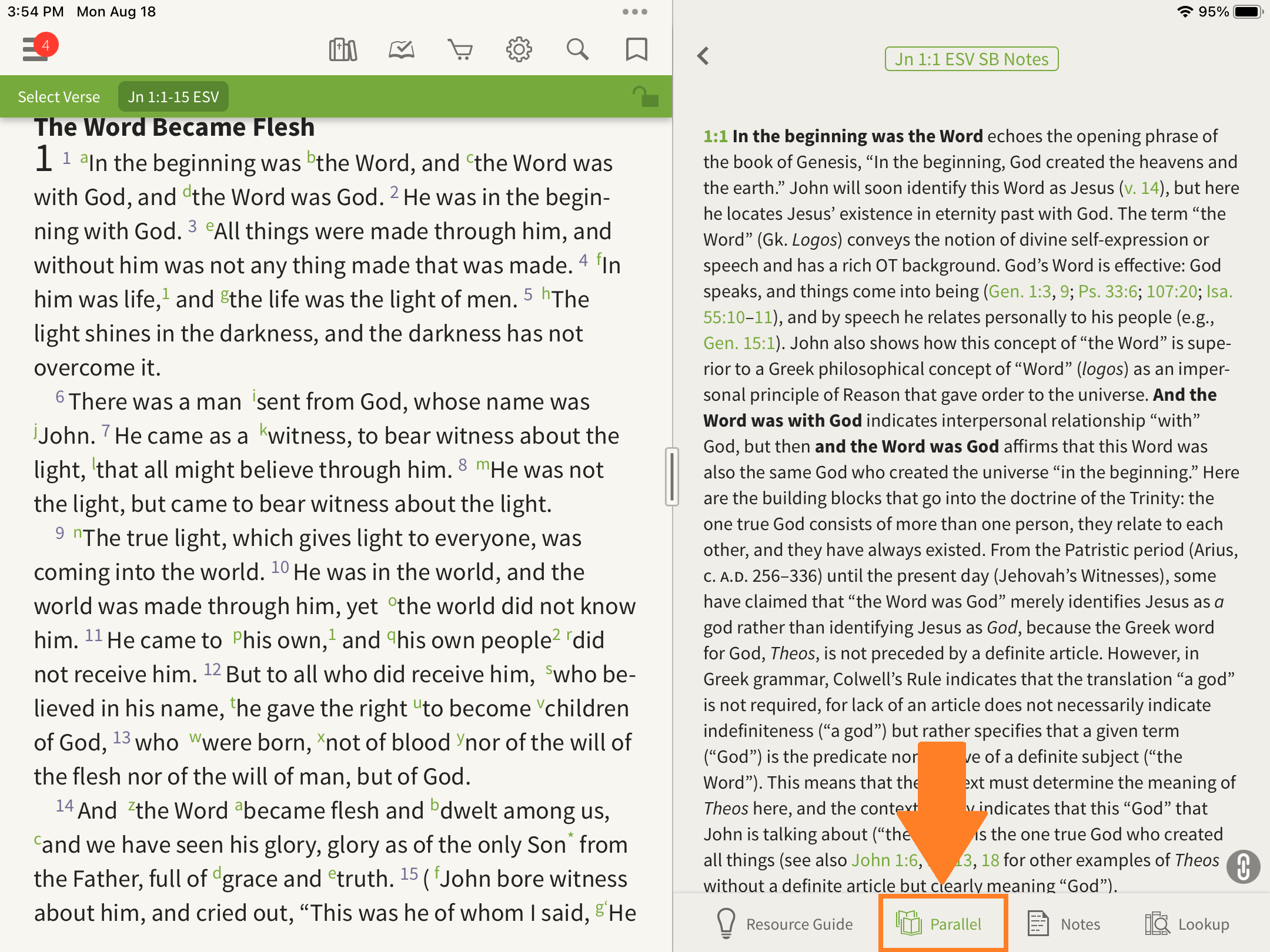Tap cross-reference marker a before "In the beginning"
This screenshot has height=952, width=1270.
(x=84, y=157)
